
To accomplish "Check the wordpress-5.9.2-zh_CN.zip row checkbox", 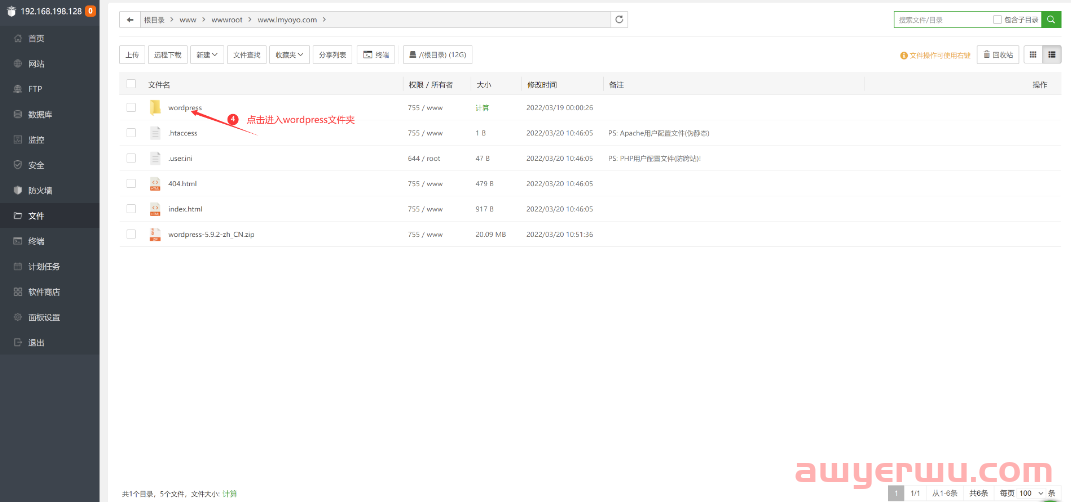I will click(x=131, y=234).
